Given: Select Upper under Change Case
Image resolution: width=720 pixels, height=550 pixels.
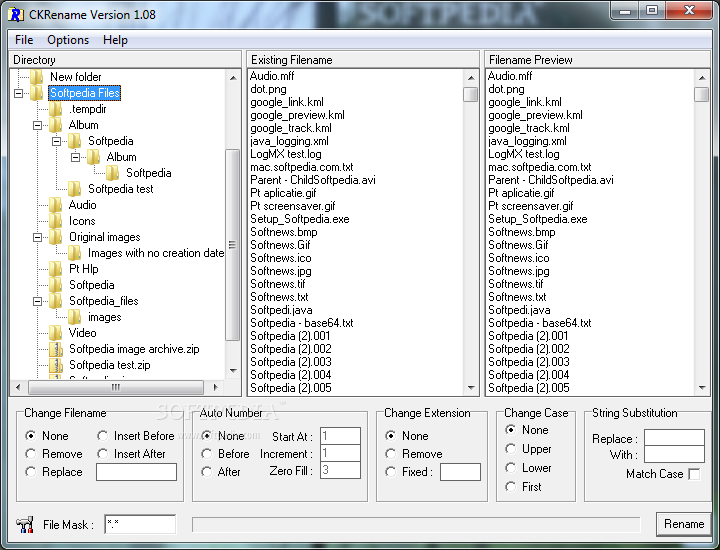Looking at the screenshot, I should 510,449.
